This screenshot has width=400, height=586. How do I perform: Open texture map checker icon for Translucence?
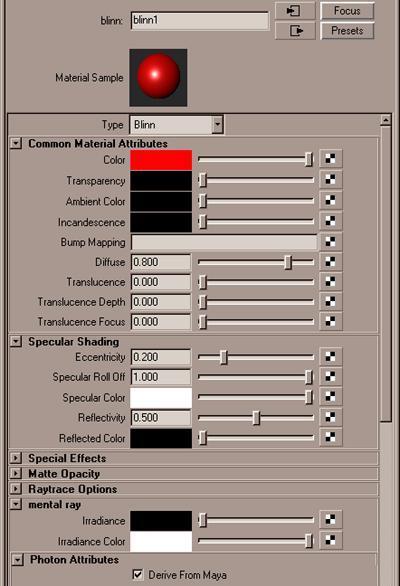[x=330, y=282]
